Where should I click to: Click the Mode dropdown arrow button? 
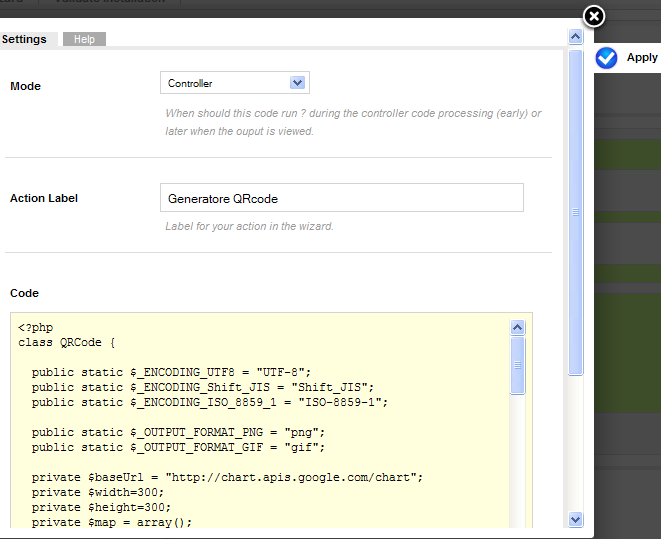coord(297,83)
